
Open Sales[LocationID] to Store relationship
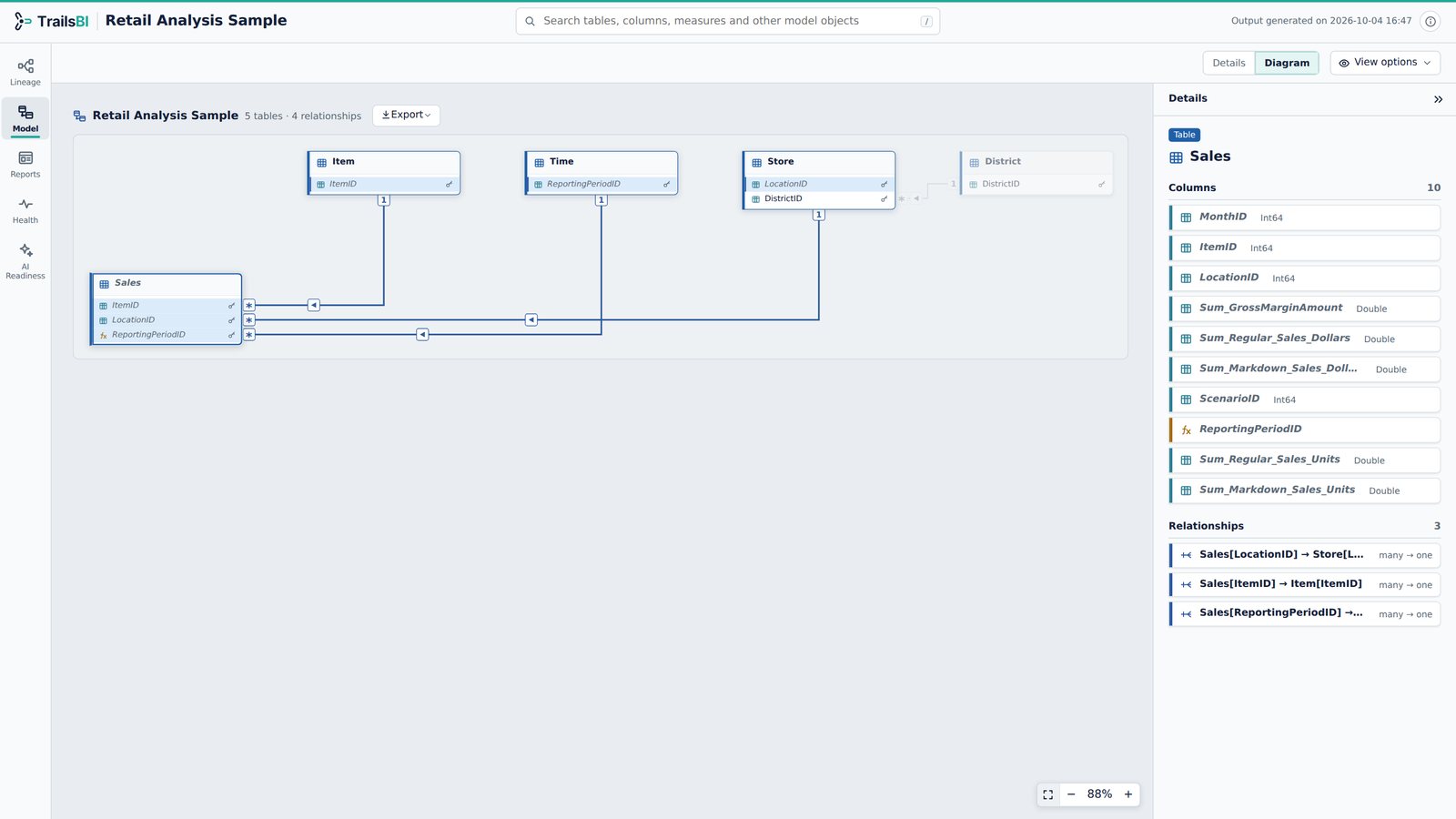pos(1305,555)
